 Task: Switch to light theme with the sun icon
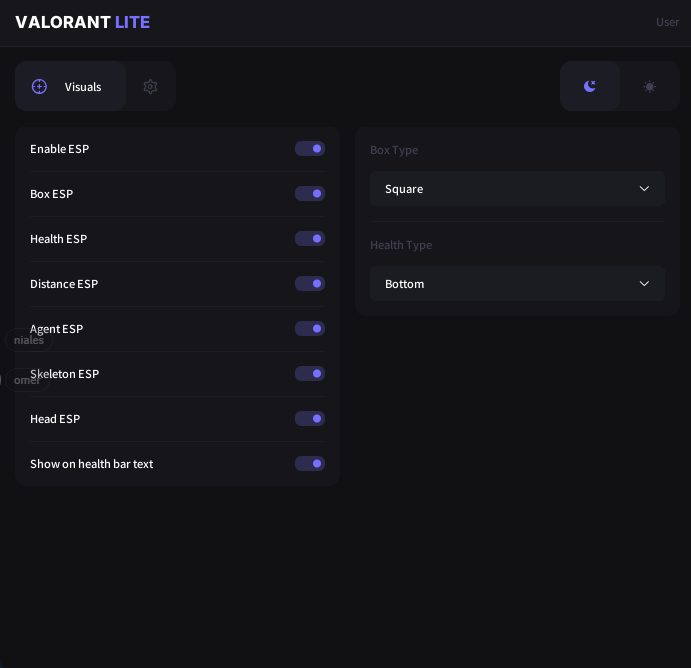point(650,87)
